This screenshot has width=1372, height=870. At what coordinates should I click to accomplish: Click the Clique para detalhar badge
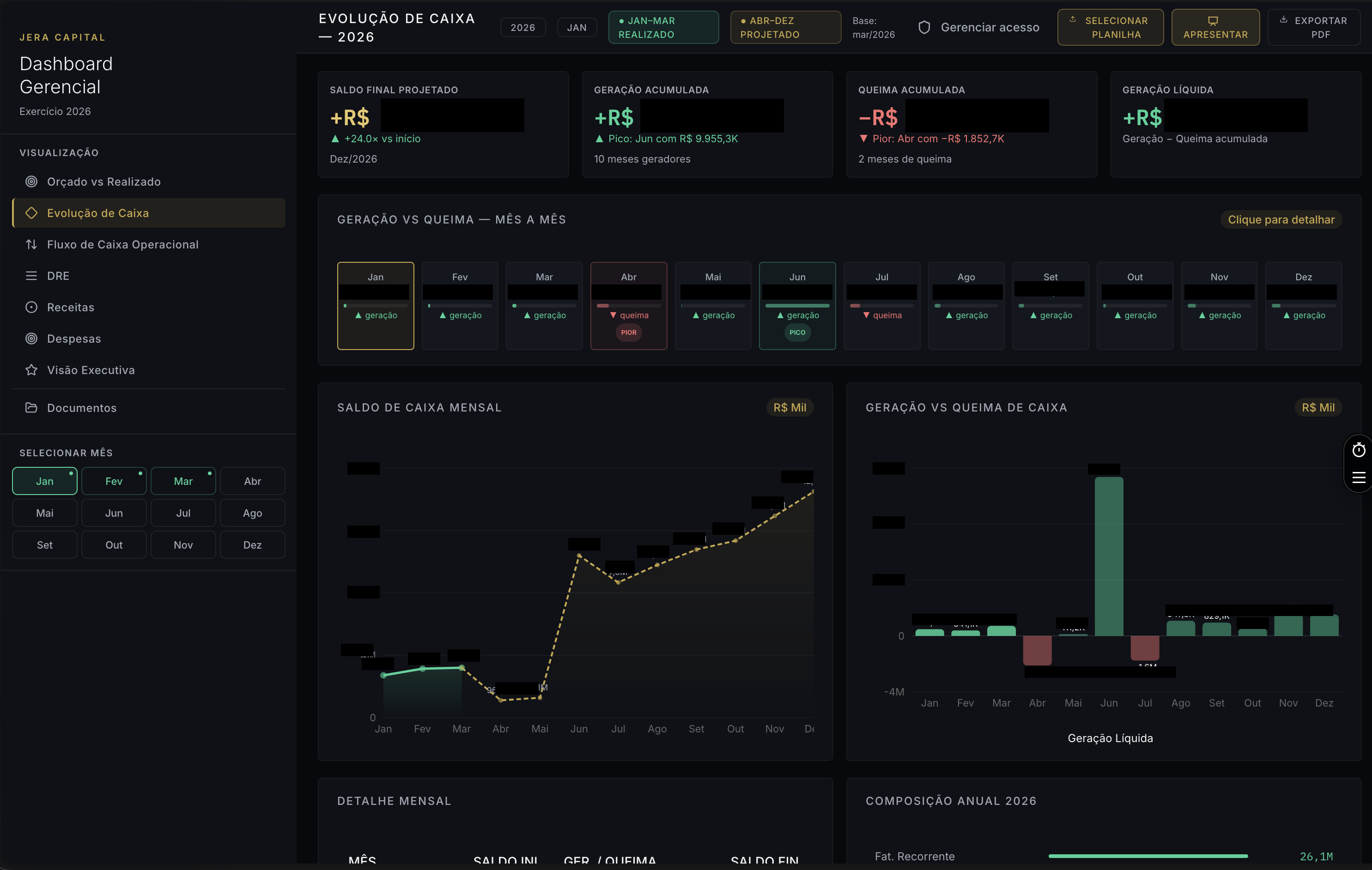click(x=1281, y=219)
